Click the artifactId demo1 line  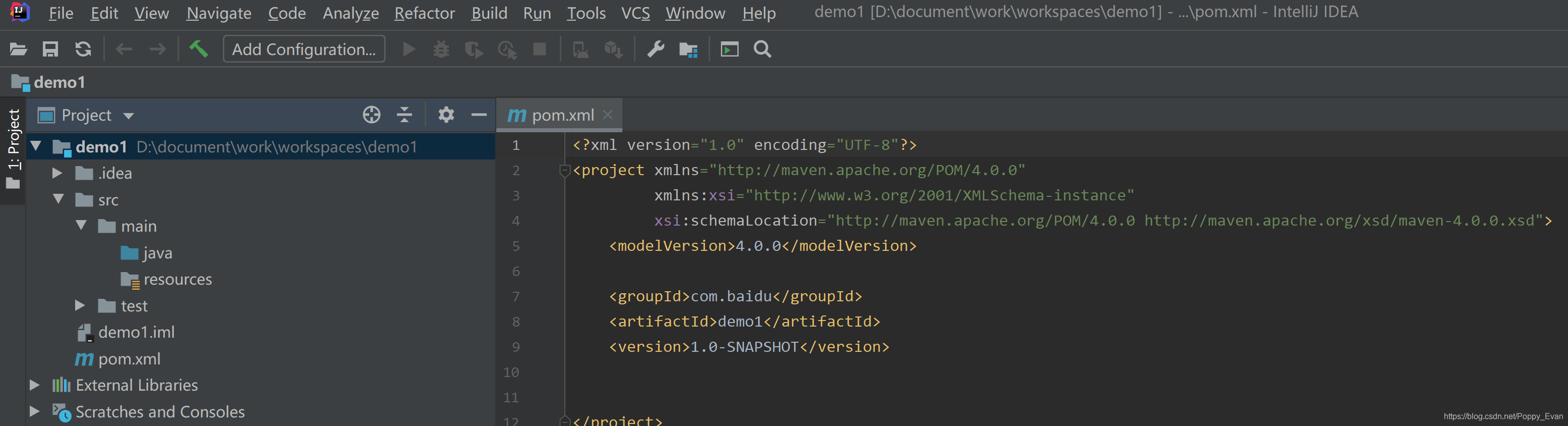pyautogui.click(x=744, y=322)
